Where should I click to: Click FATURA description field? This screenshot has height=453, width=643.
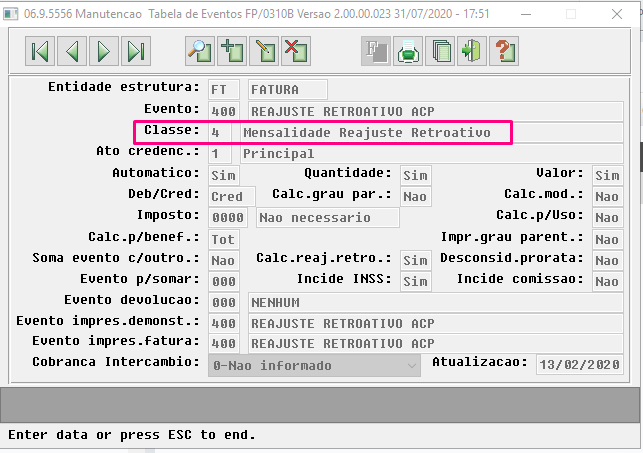287,89
